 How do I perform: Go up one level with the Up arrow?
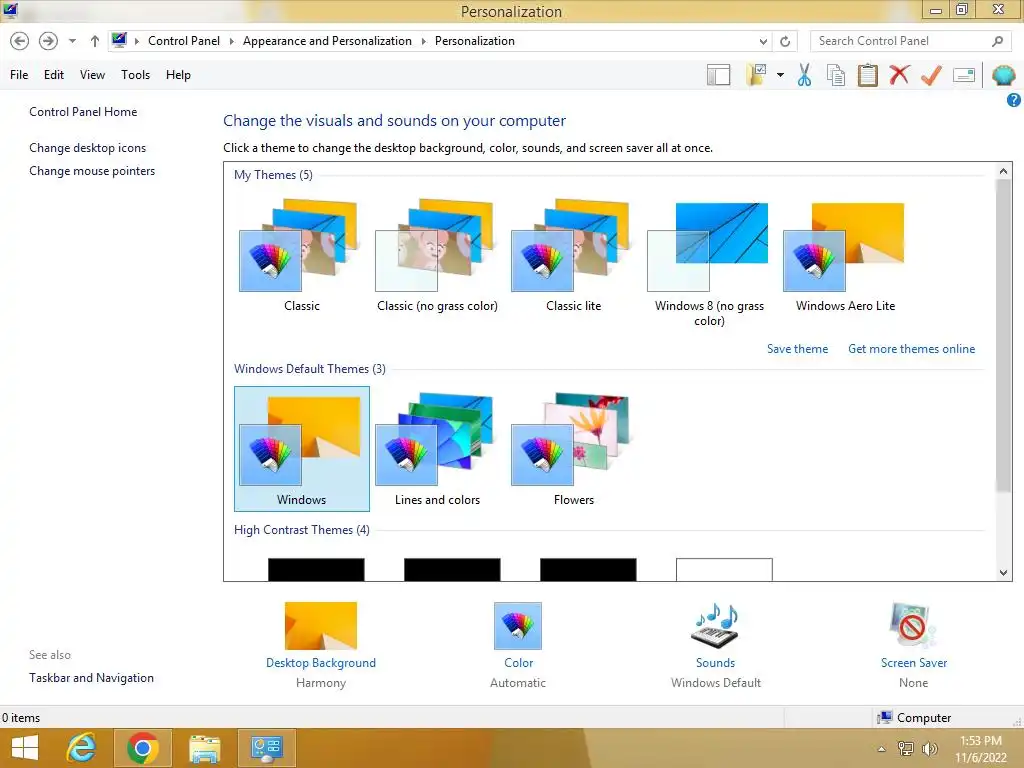[95, 41]
